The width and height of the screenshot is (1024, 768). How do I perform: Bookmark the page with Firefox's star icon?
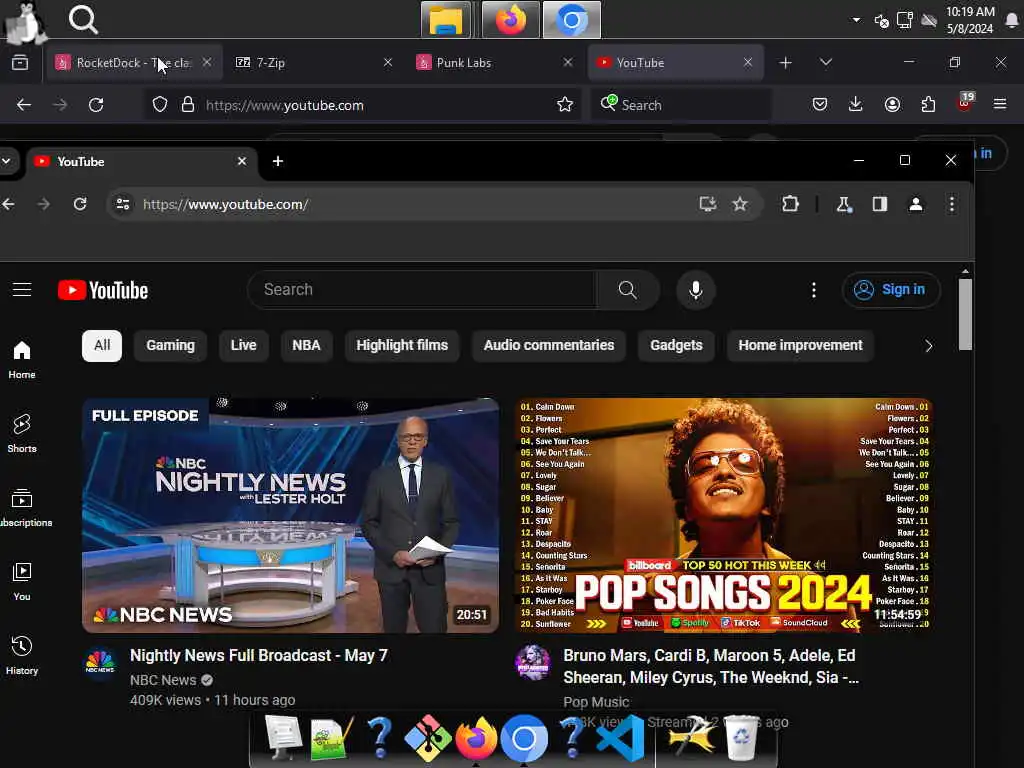565,104
